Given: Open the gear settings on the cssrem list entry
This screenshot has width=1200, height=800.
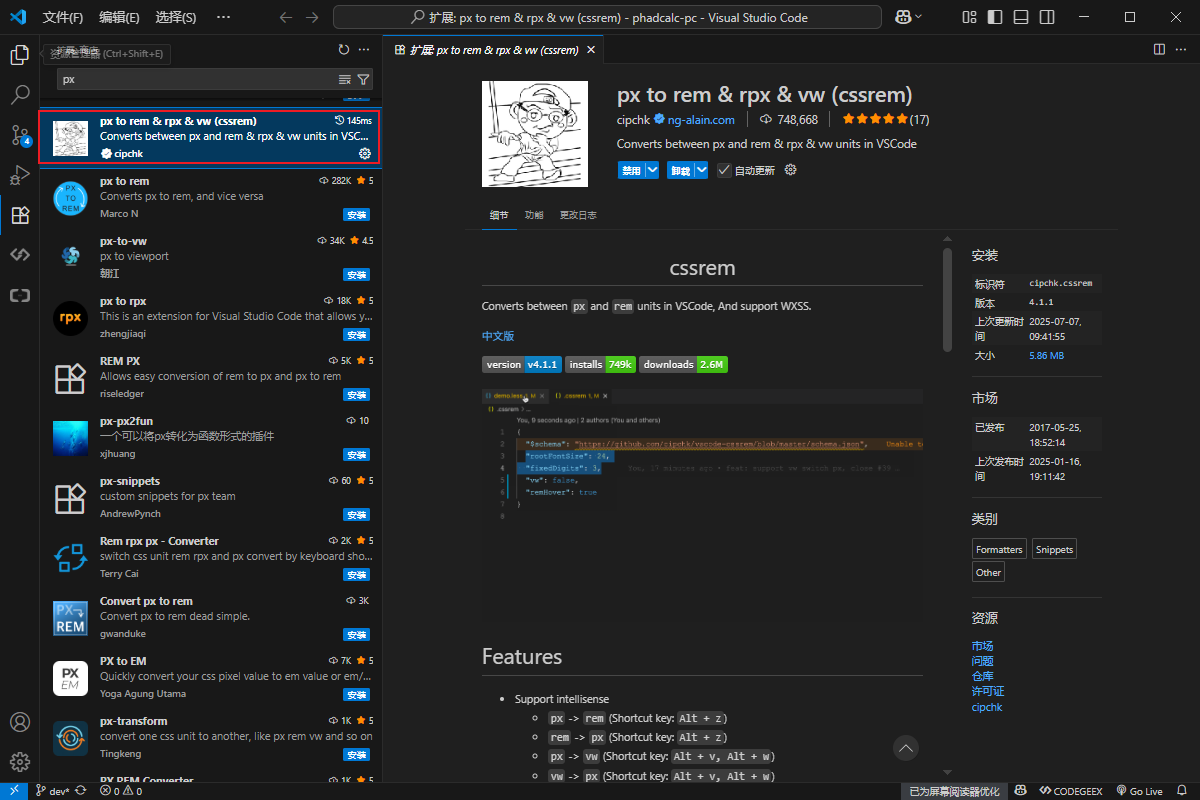Looking at the screenshot, I should [x=367, y=154].
